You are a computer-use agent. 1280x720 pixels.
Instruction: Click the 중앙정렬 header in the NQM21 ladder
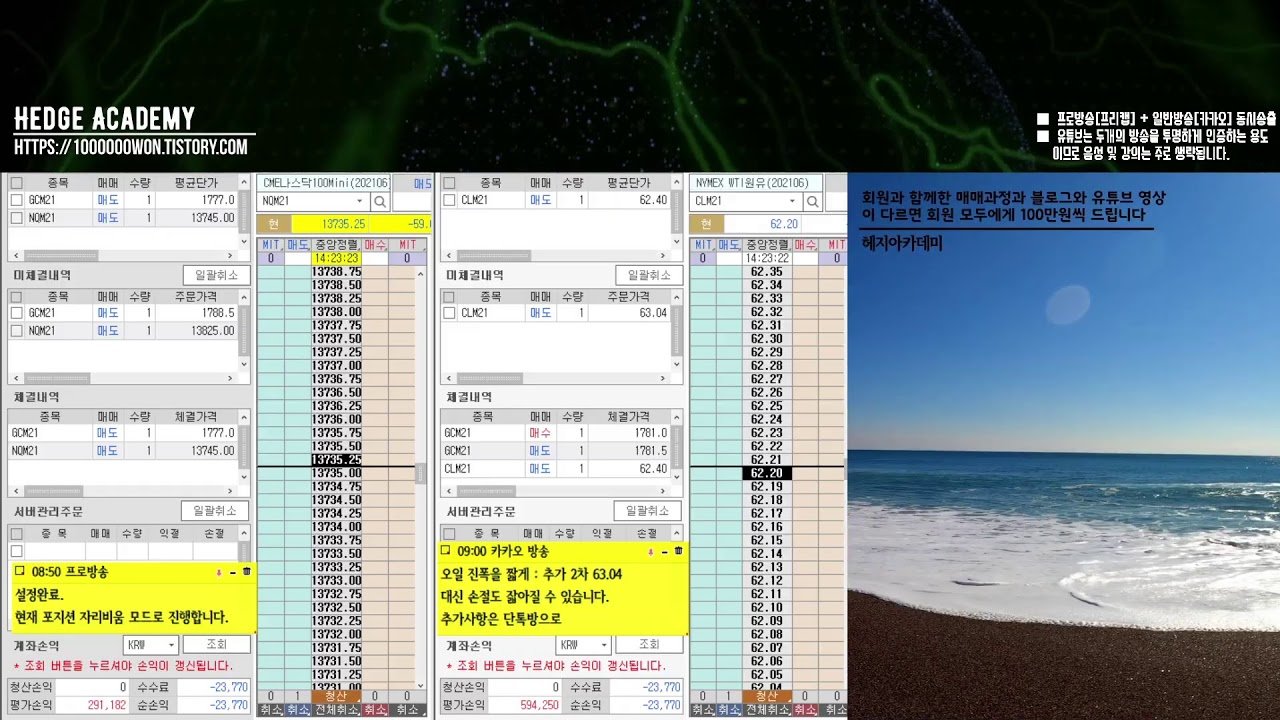336,244
